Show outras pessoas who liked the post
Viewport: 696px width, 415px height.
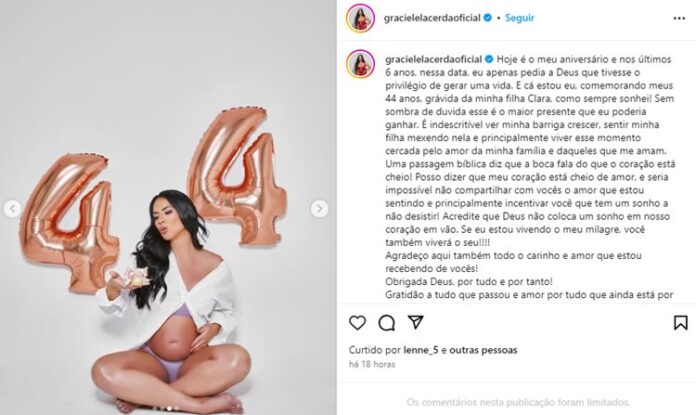coord(483,350)
